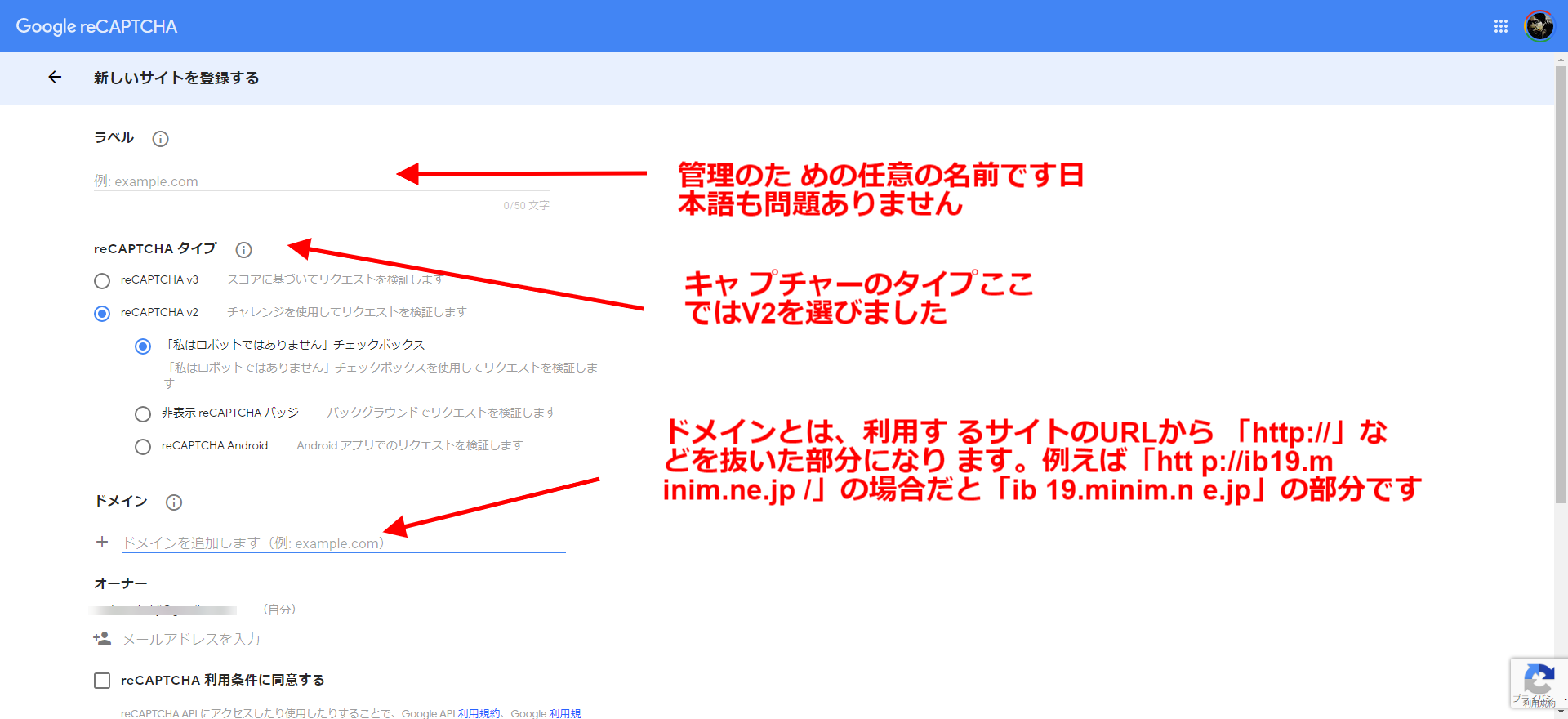Show info for the ドメイン section
The image size is (1568, 719).
click(174, 502)
